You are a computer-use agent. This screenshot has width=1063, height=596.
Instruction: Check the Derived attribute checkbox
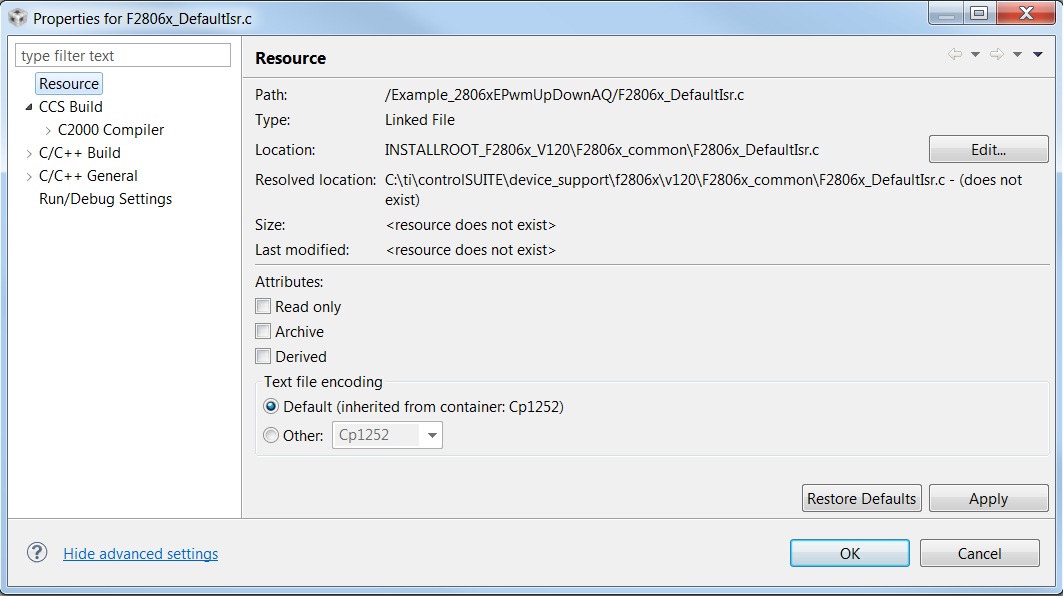click(263, 356)
